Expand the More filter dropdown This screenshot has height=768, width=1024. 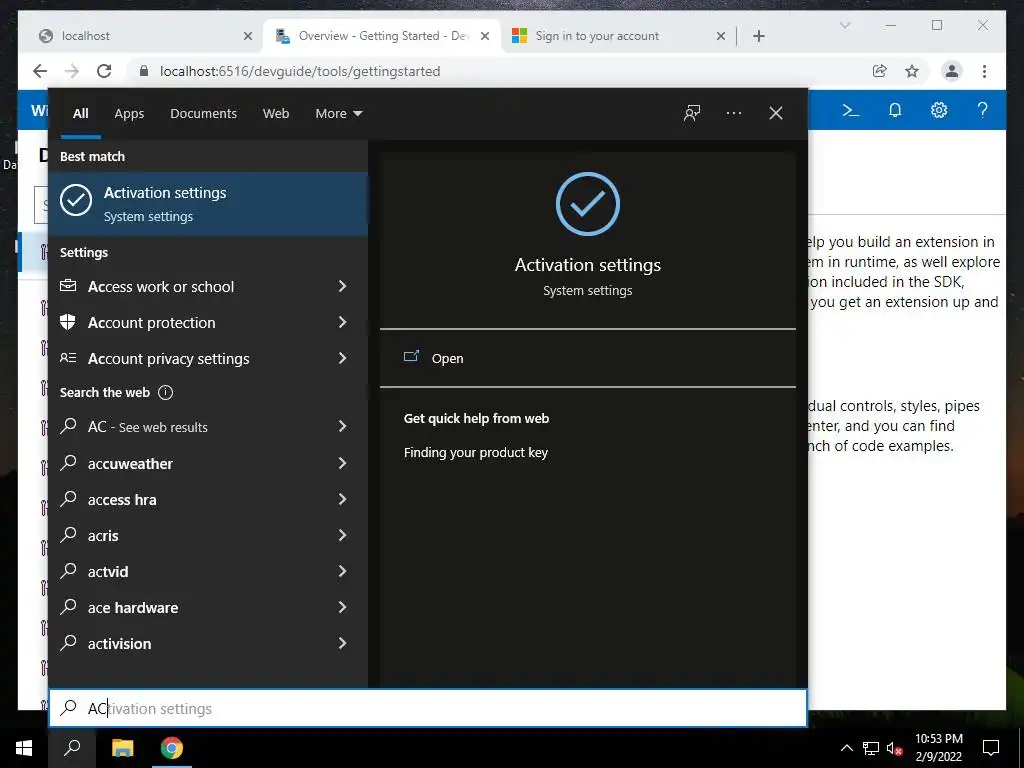(x=338, y=114)
